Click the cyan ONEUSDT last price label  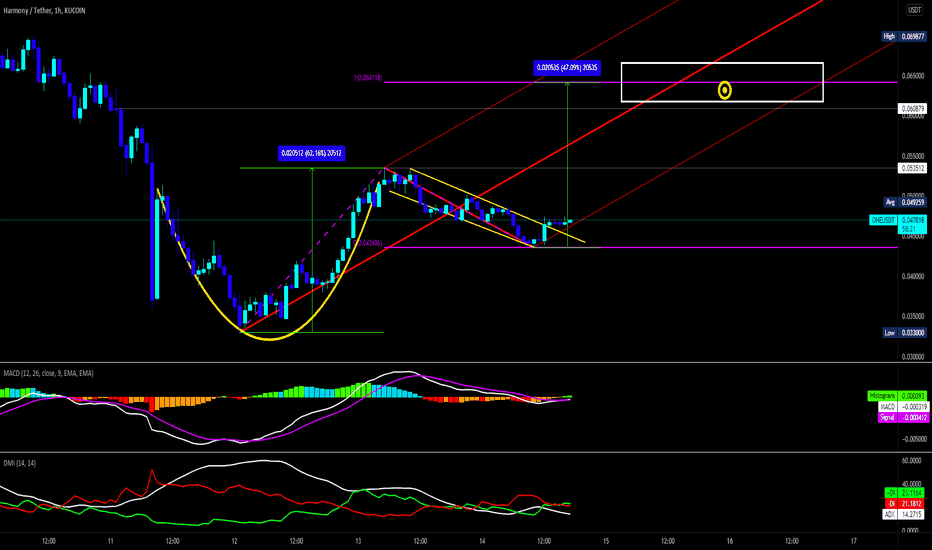click(x=898, y=224)
